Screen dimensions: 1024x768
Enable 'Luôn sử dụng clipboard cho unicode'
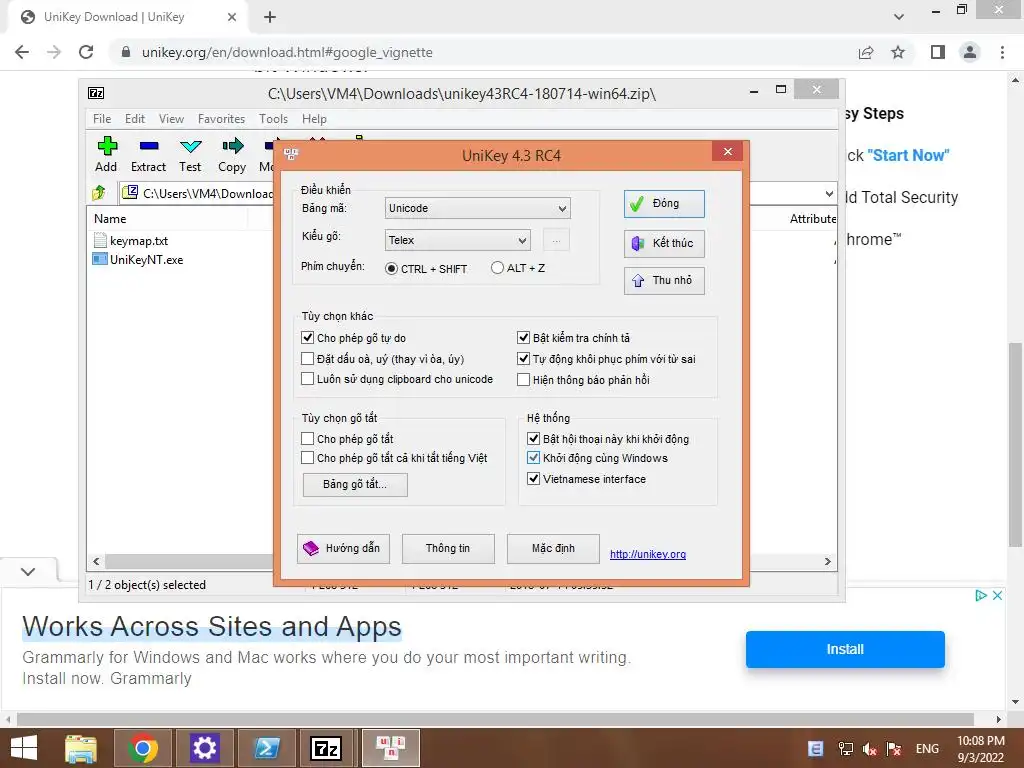click(308, 379)
